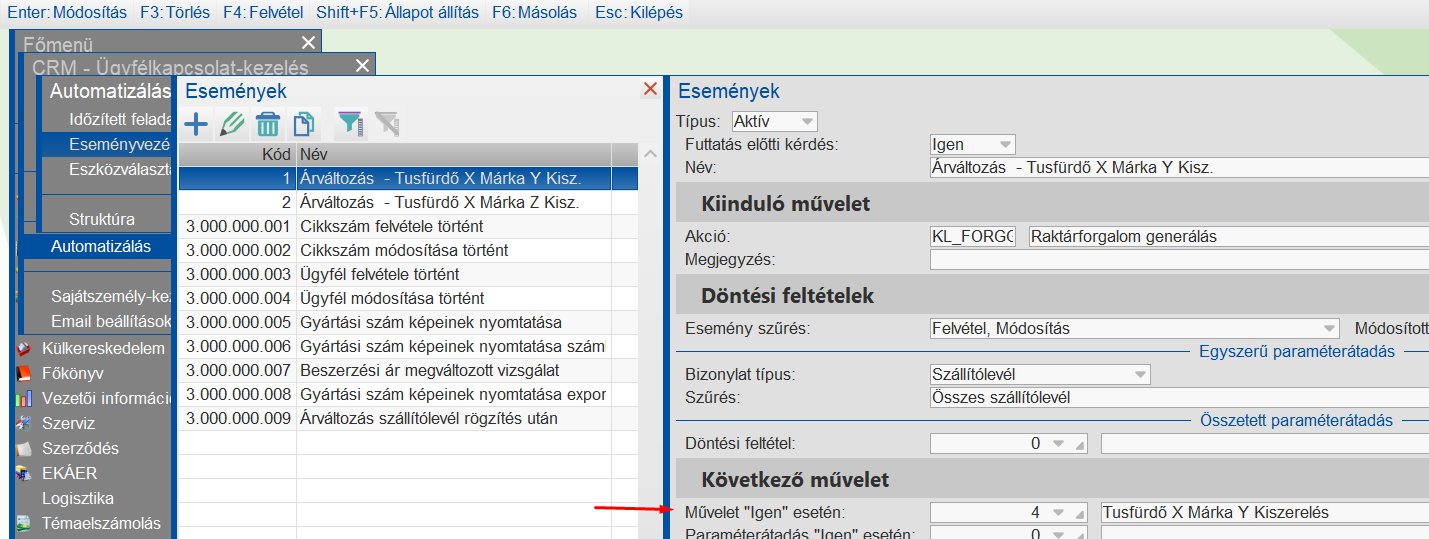Viewport: 1429px width, 539px height.
Task: Click the Megjegyzés input field
Action: [1178, 260]
